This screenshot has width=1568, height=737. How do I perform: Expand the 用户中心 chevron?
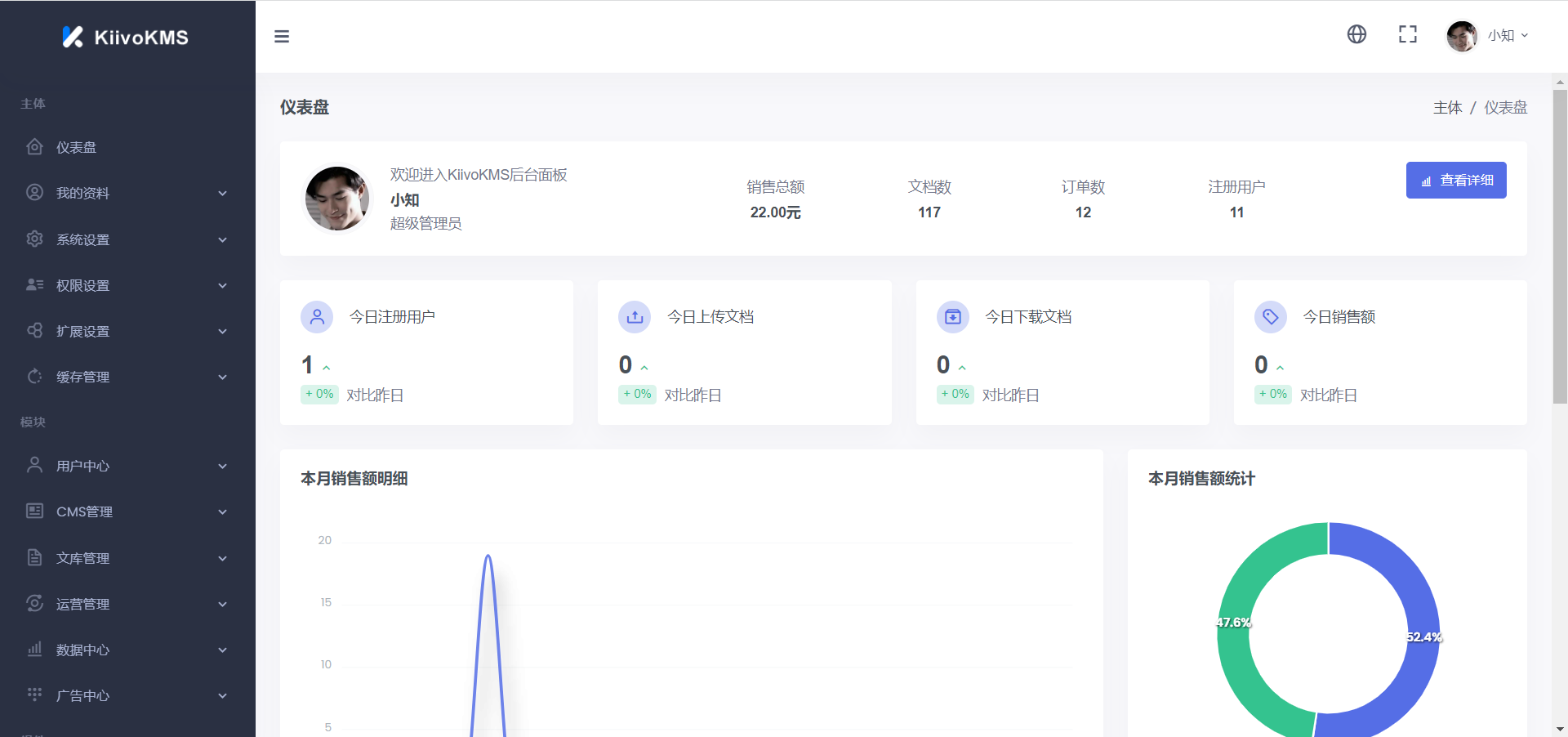point(222,466)
